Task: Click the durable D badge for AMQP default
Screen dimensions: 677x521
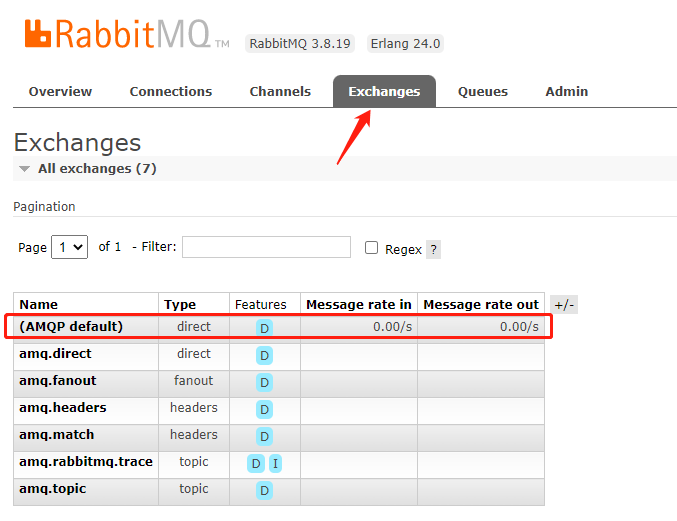Action: tap(264, 328)
